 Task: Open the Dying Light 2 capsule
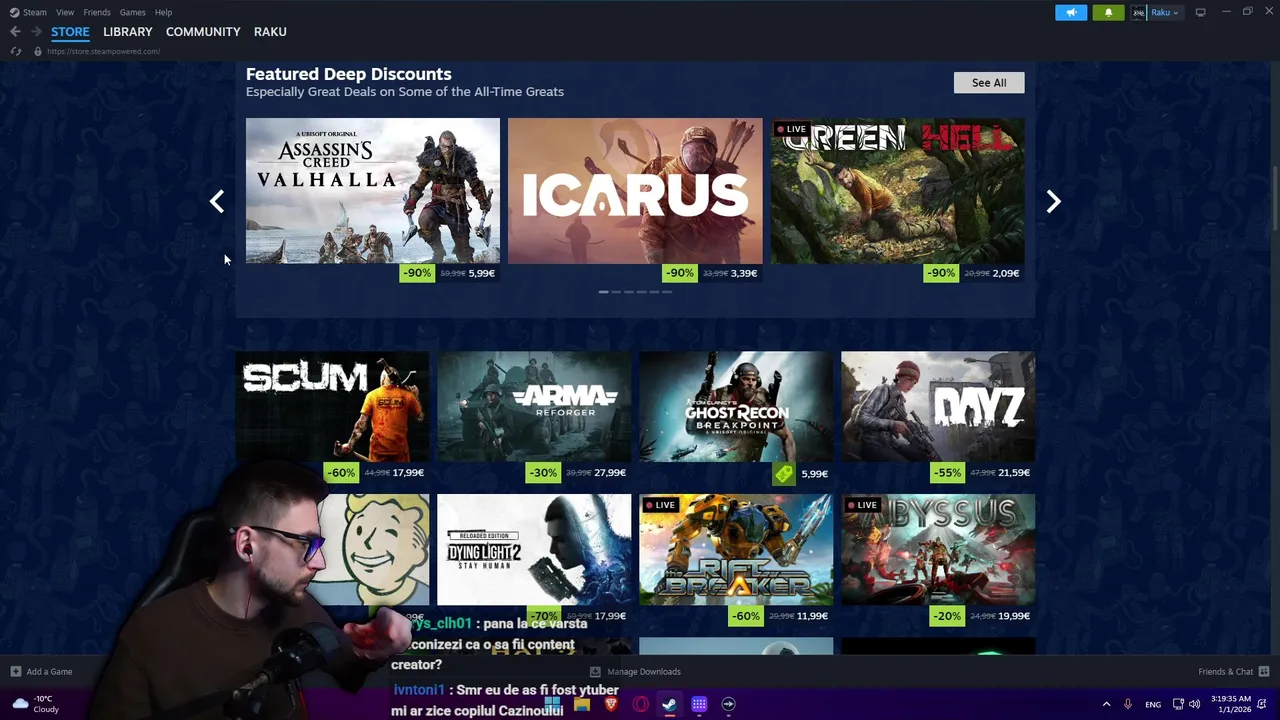(534, 550)
